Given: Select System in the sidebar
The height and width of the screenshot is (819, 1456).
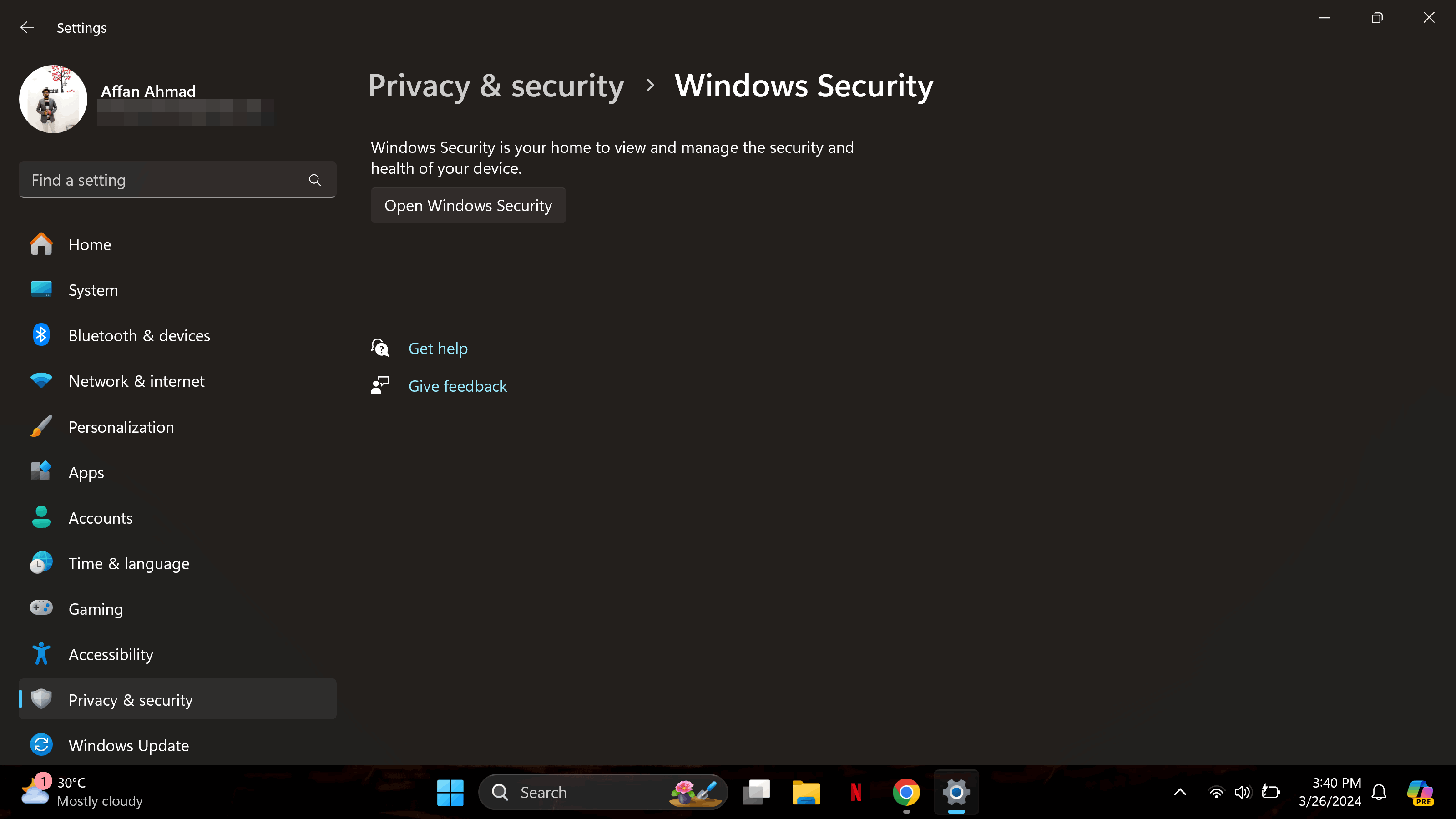Looking at the screenshot, I should 93,290.
